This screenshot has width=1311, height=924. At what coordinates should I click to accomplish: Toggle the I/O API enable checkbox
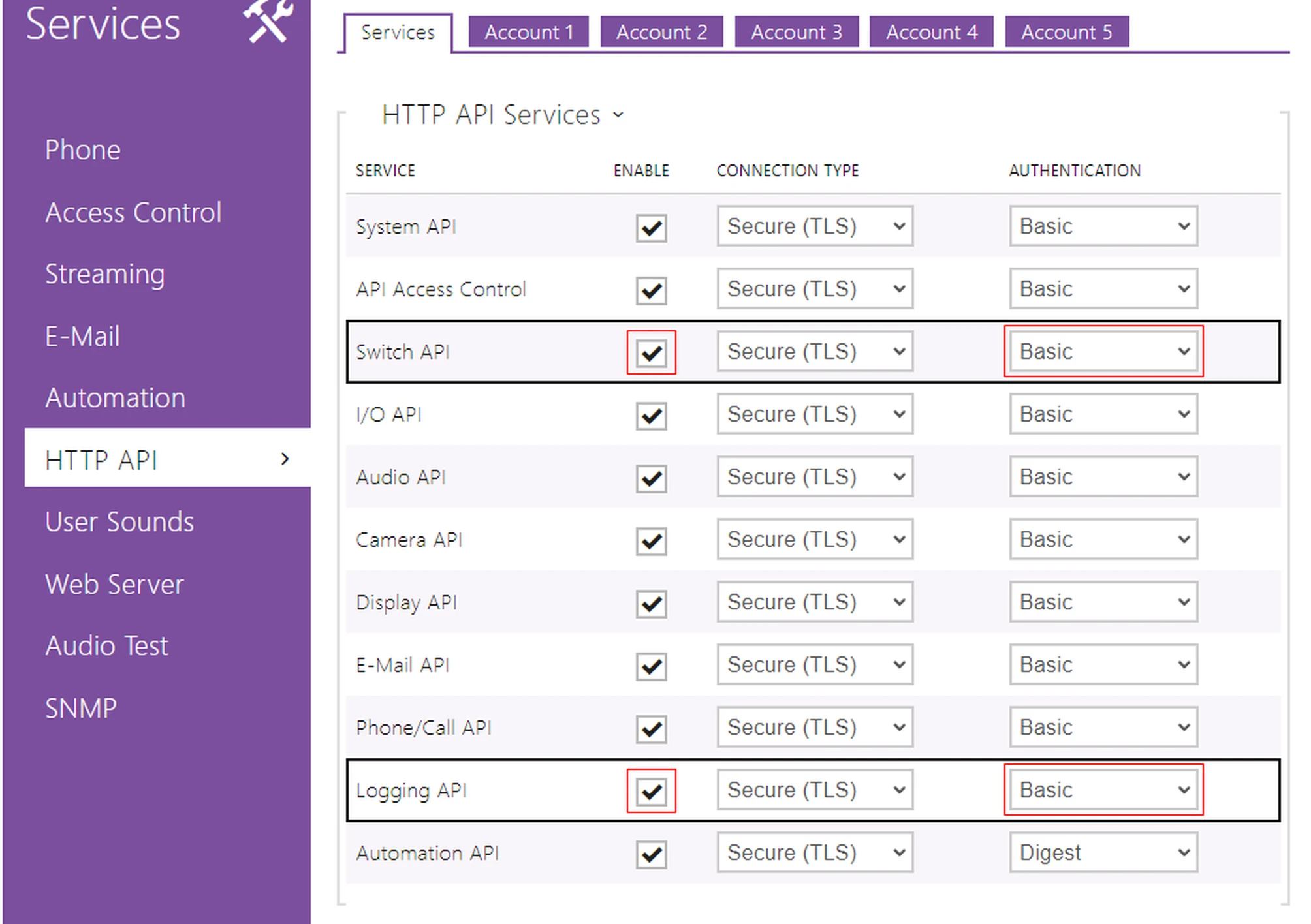click(651, 416)
